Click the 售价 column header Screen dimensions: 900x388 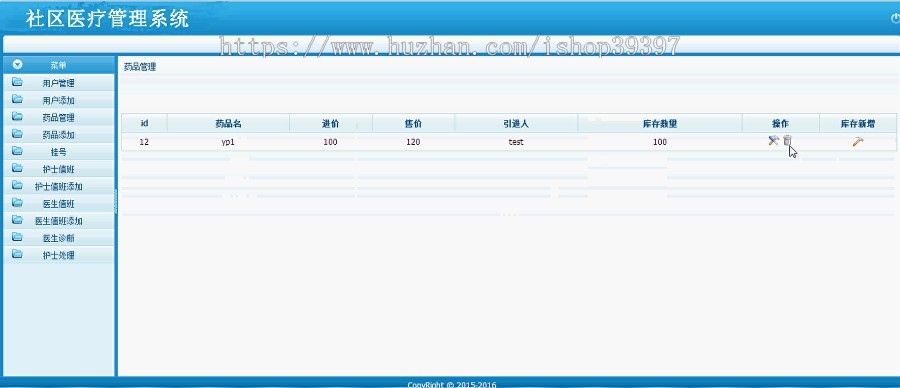pyautogui.click(x=413, y=123)
